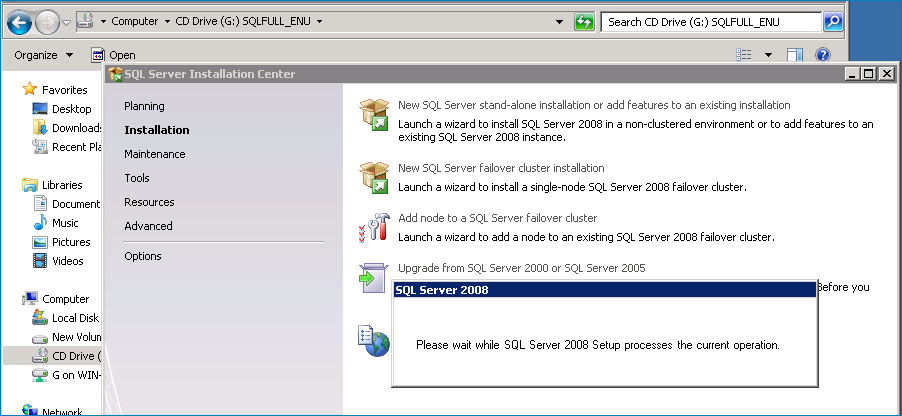This screenshot has width=902, height=416.
Task: Select CD Drive (G:) SQLFULL_ENU breadcrumb
Action: pyautogui.click(x=243, y=21)
